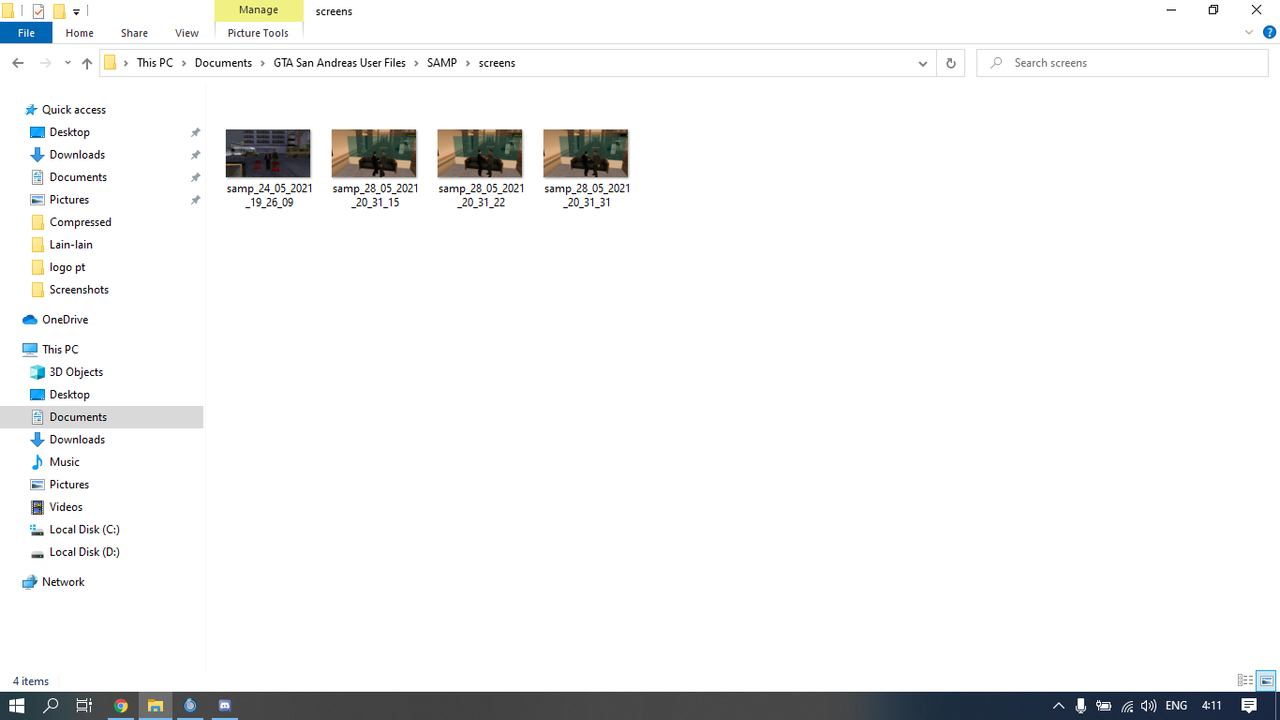Switch to Details view icon
Viewport: 1280px width, 720px height.
(1245, 681)
